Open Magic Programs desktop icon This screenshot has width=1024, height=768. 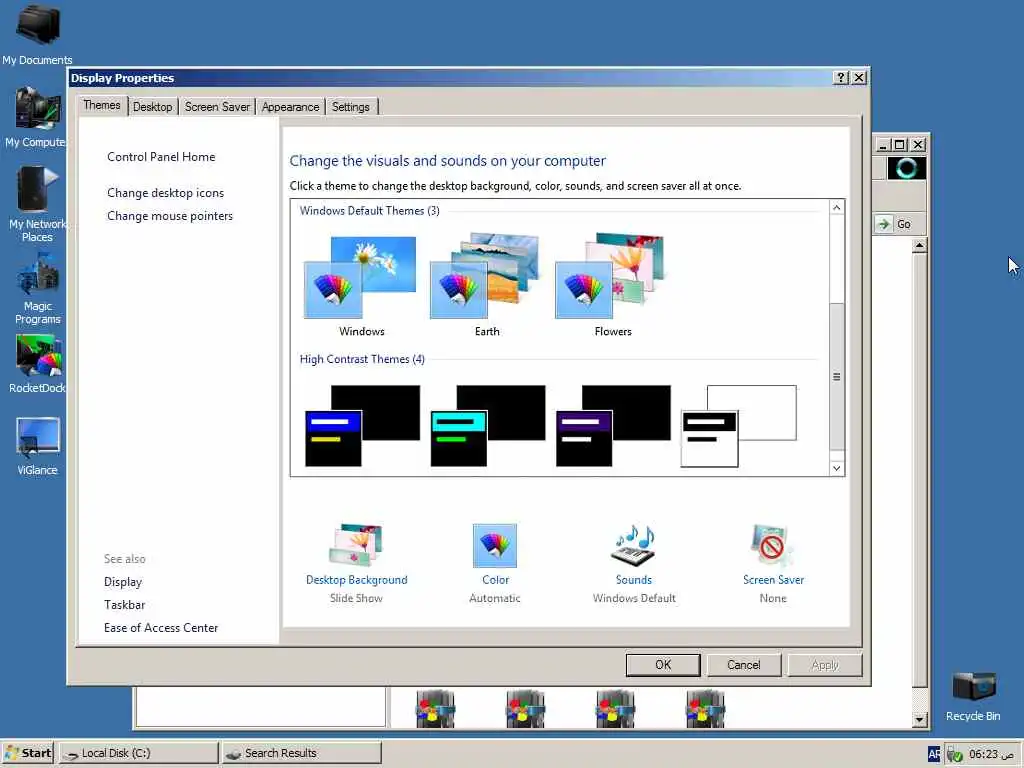(38, 291)
